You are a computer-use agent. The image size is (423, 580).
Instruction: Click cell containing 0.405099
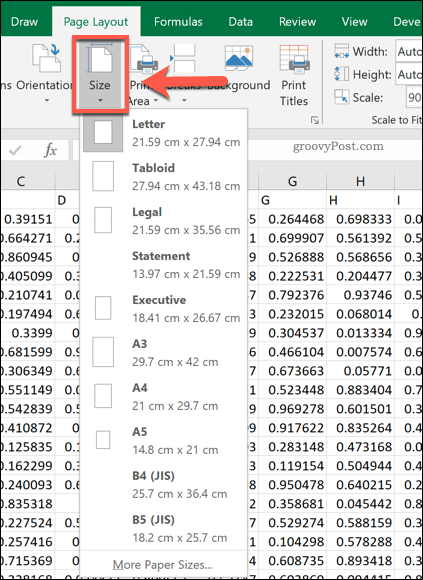[x=27, y=276]
